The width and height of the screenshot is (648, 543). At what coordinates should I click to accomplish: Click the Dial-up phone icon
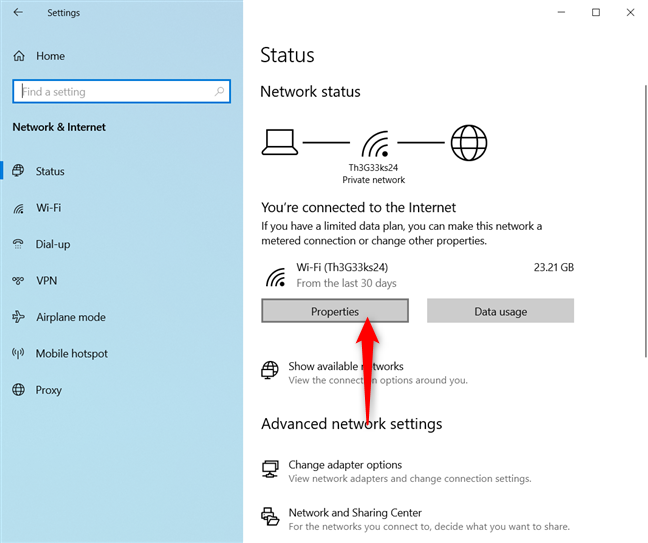18,244
